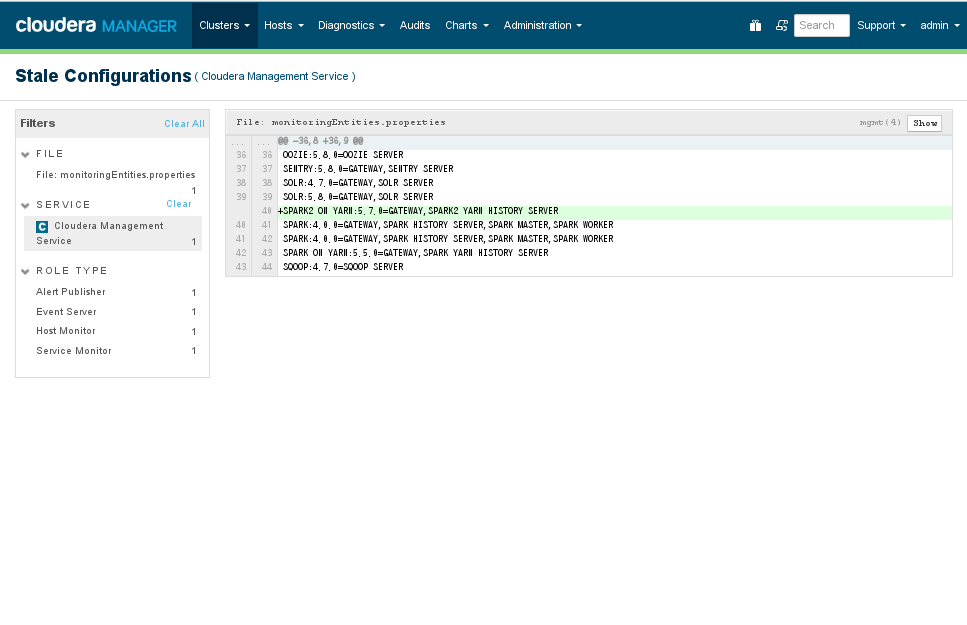
Task: Click the Show button for mgmt
Action: coord(924,123)
